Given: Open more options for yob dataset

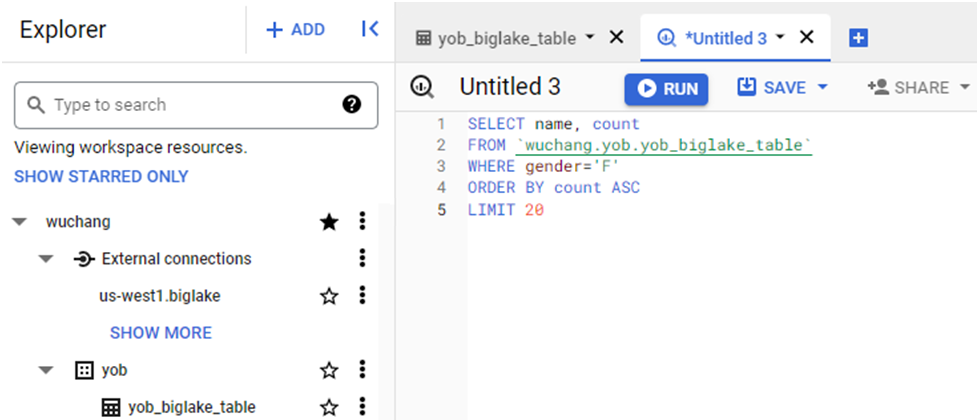Looking at the screenshot, I should [x=363, y=370].
